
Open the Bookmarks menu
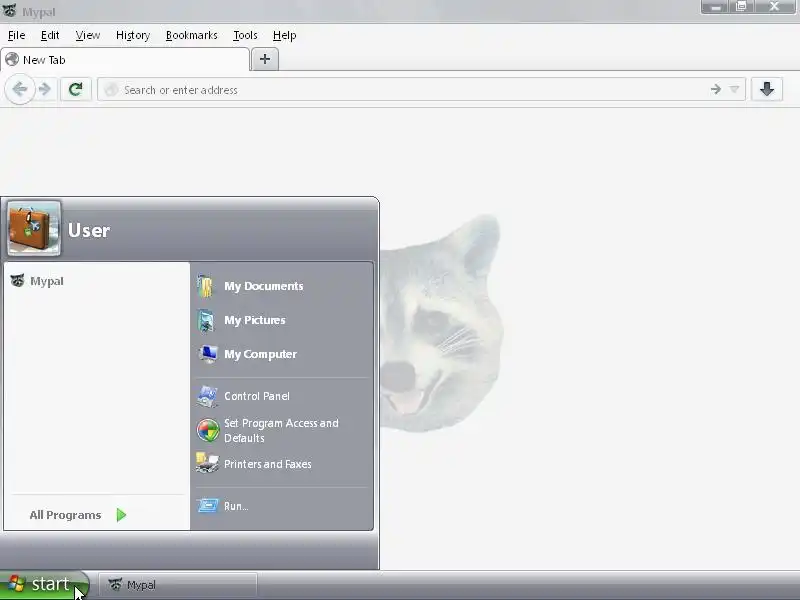coord(192,35)
